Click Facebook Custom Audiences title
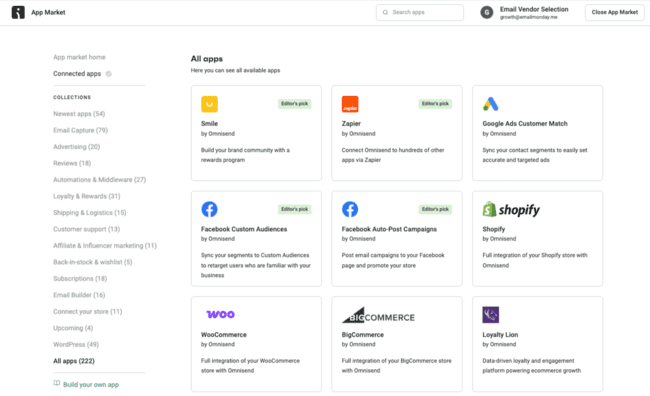The width and height of the screenshot is (650, 396). tap(244, 229)
